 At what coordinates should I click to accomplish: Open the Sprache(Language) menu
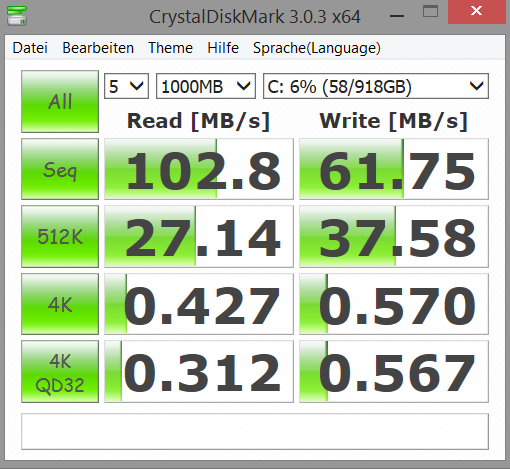tap(317, 48)
